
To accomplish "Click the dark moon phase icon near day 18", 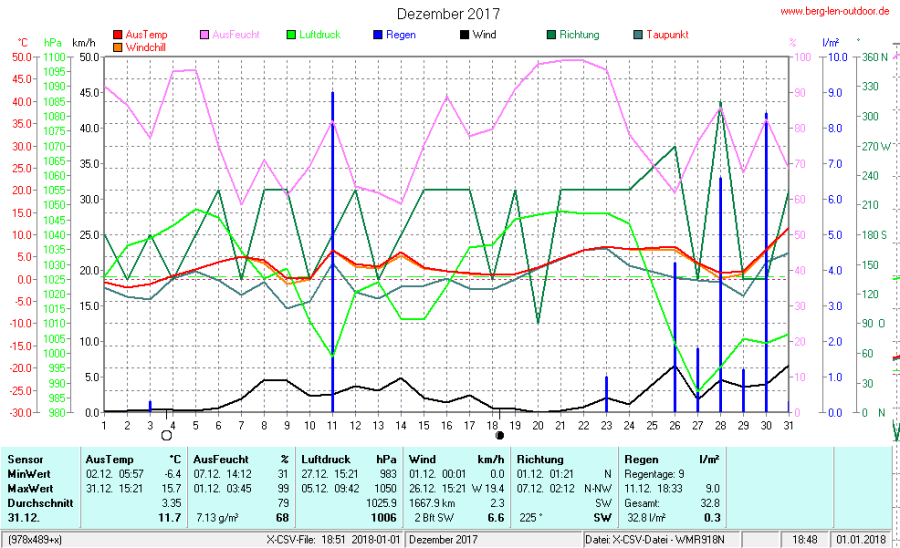I will 499,435.
